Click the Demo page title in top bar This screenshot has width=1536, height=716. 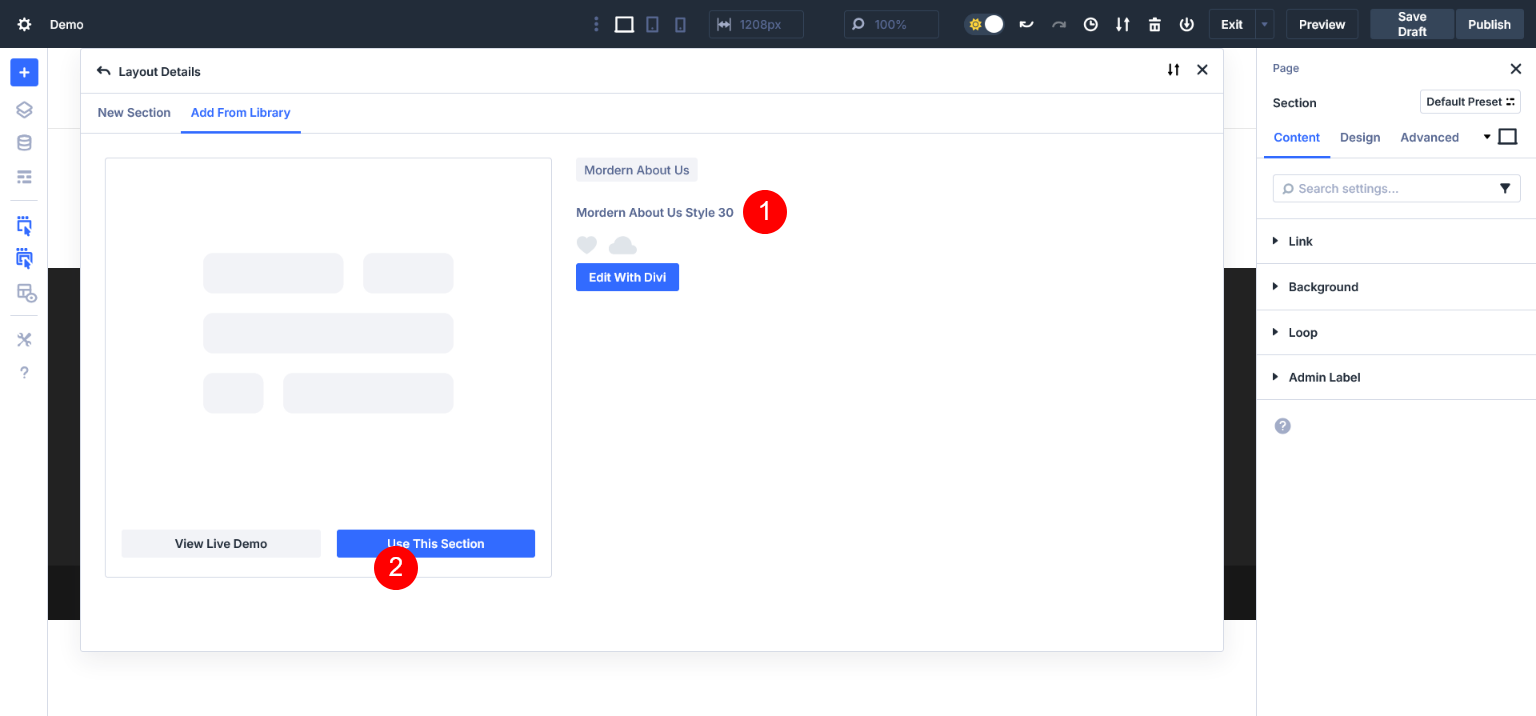click(x=67, y=24)
